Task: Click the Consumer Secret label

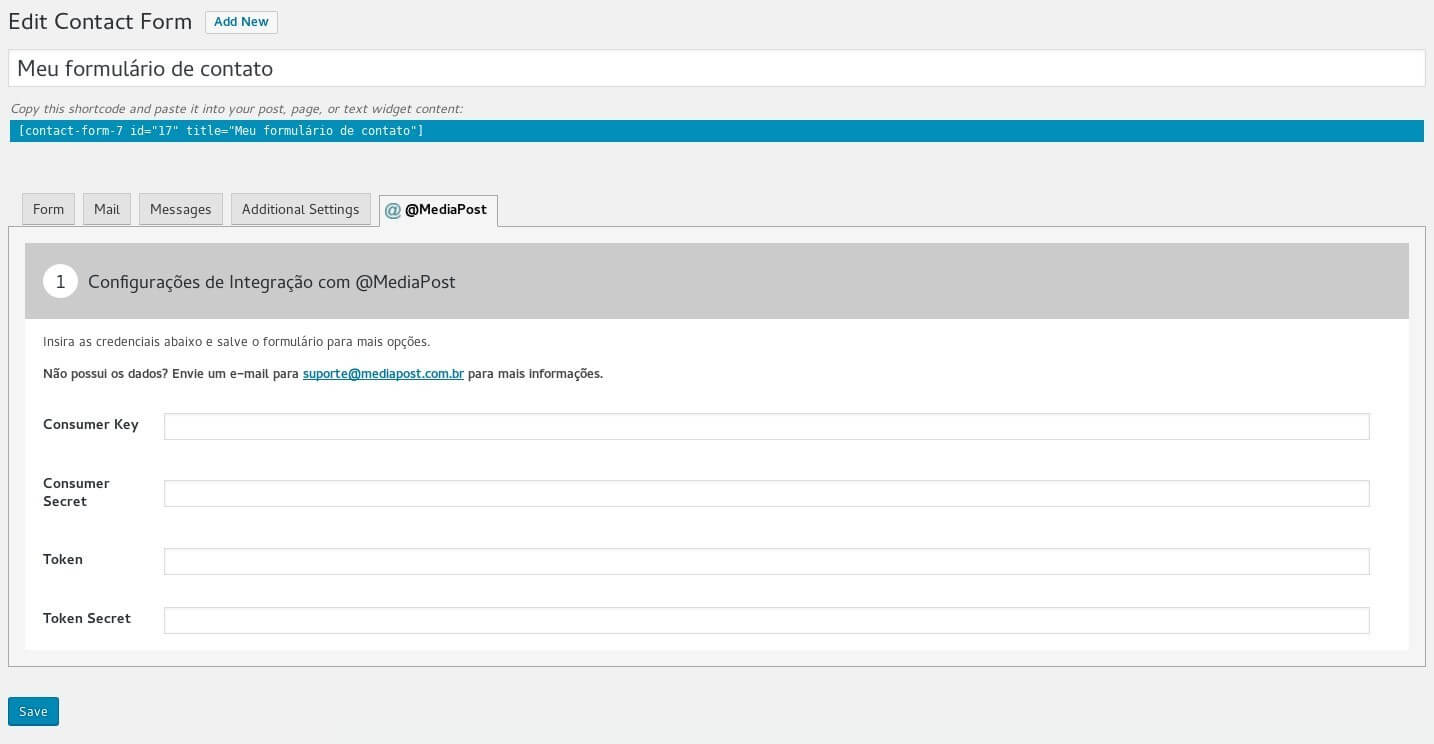Action: pos(76,492)
